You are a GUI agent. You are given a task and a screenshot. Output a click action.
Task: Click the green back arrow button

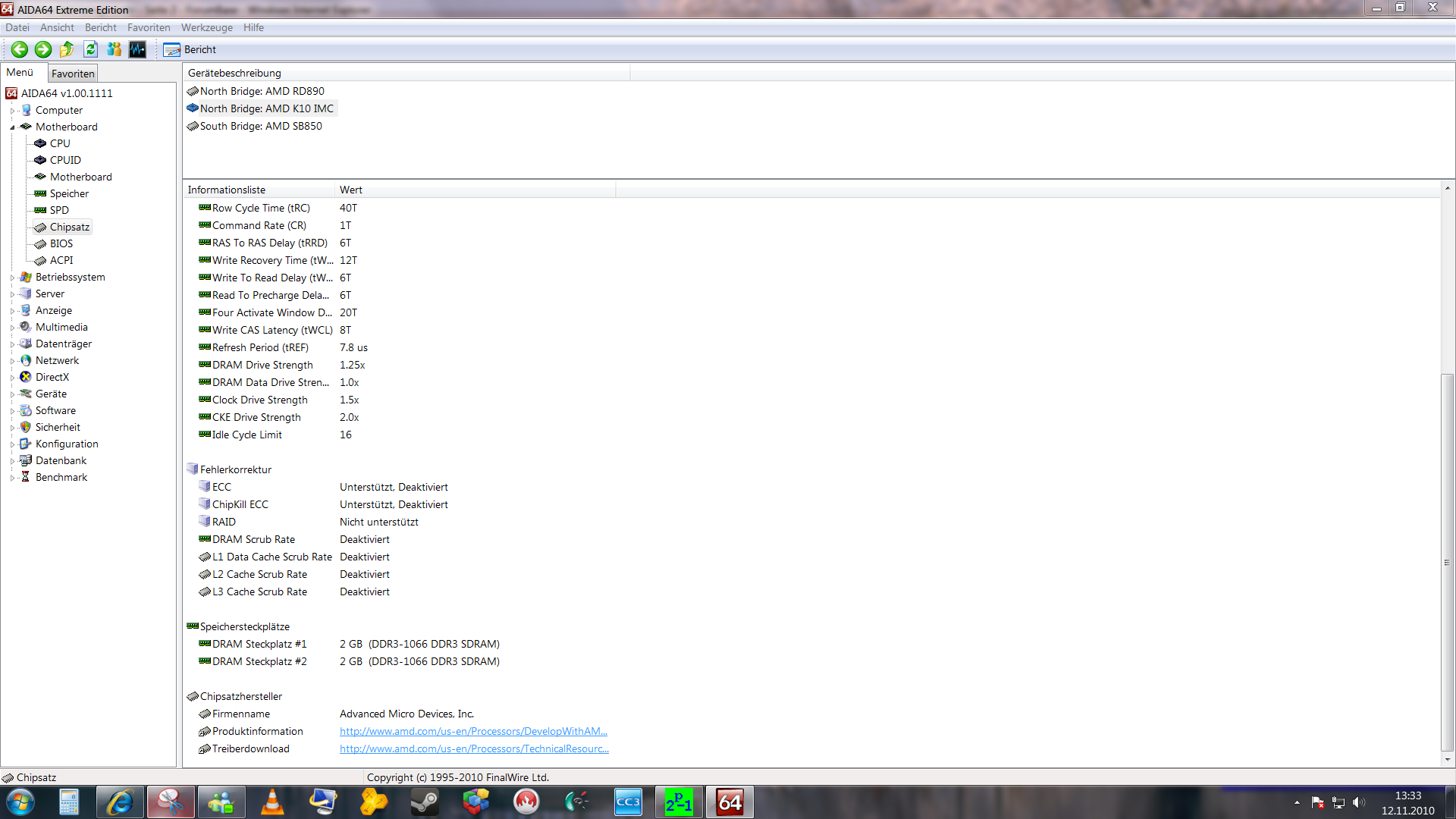coord(20,49)
